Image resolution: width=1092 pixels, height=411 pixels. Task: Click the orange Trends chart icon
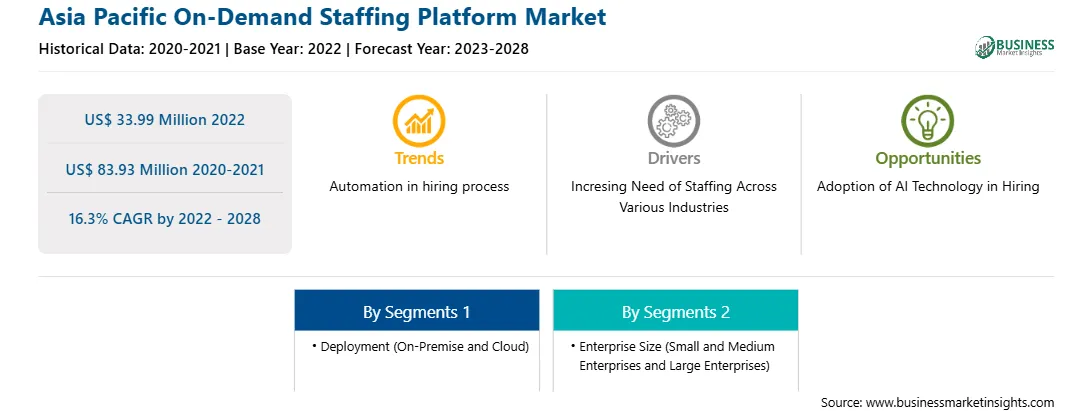419,121
